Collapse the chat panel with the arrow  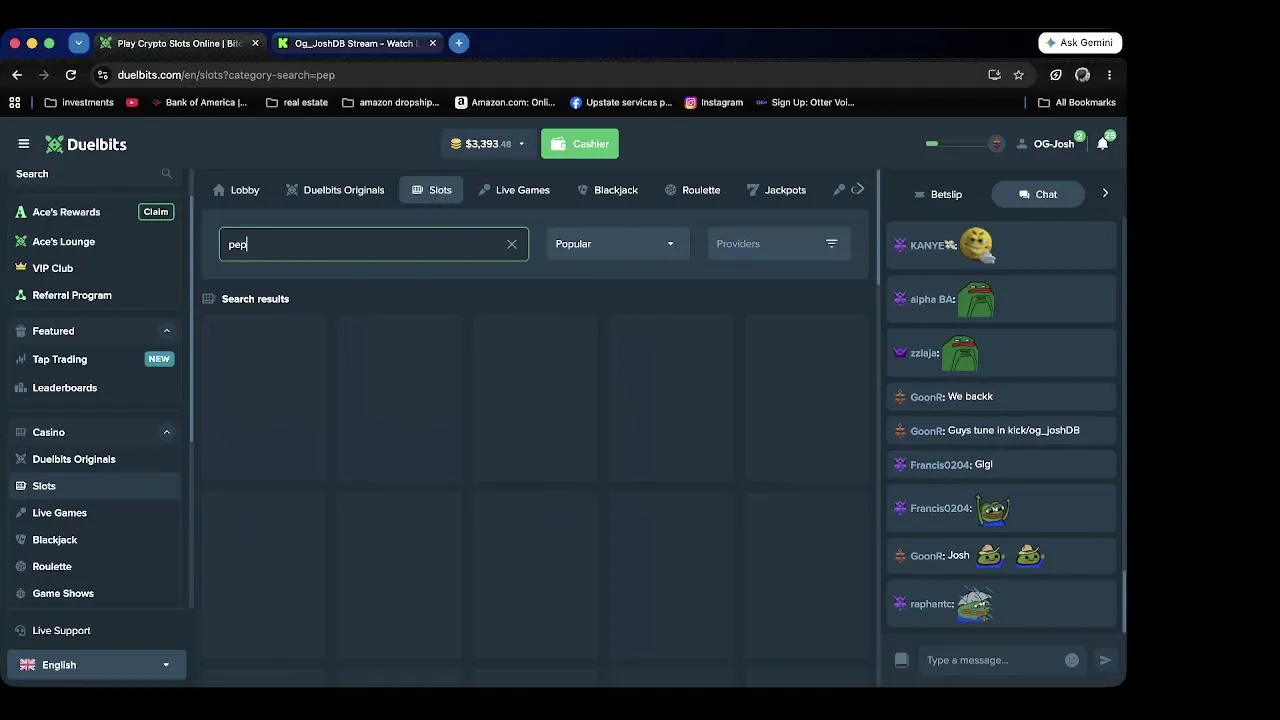[1105, 193]
